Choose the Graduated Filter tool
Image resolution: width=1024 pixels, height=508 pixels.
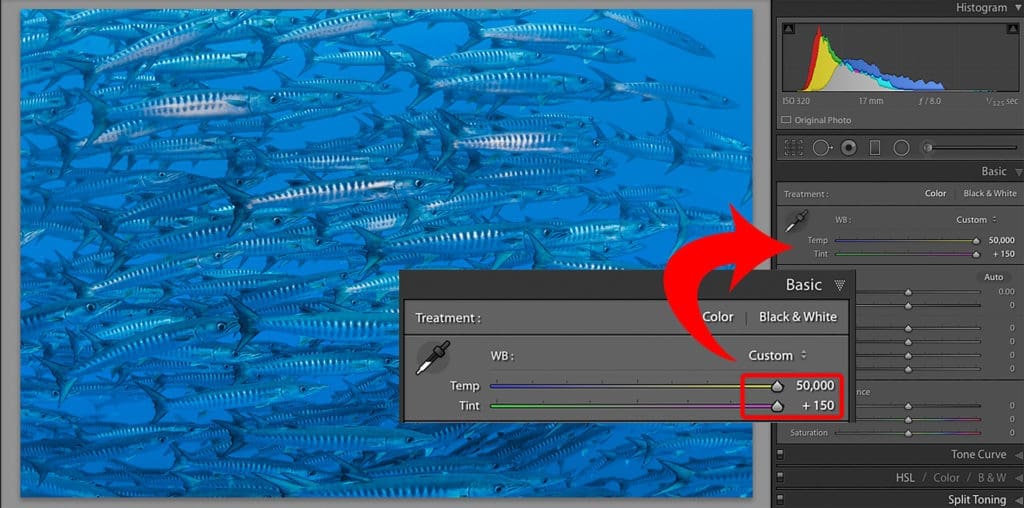pyautogui.click(x=875, y=148)
